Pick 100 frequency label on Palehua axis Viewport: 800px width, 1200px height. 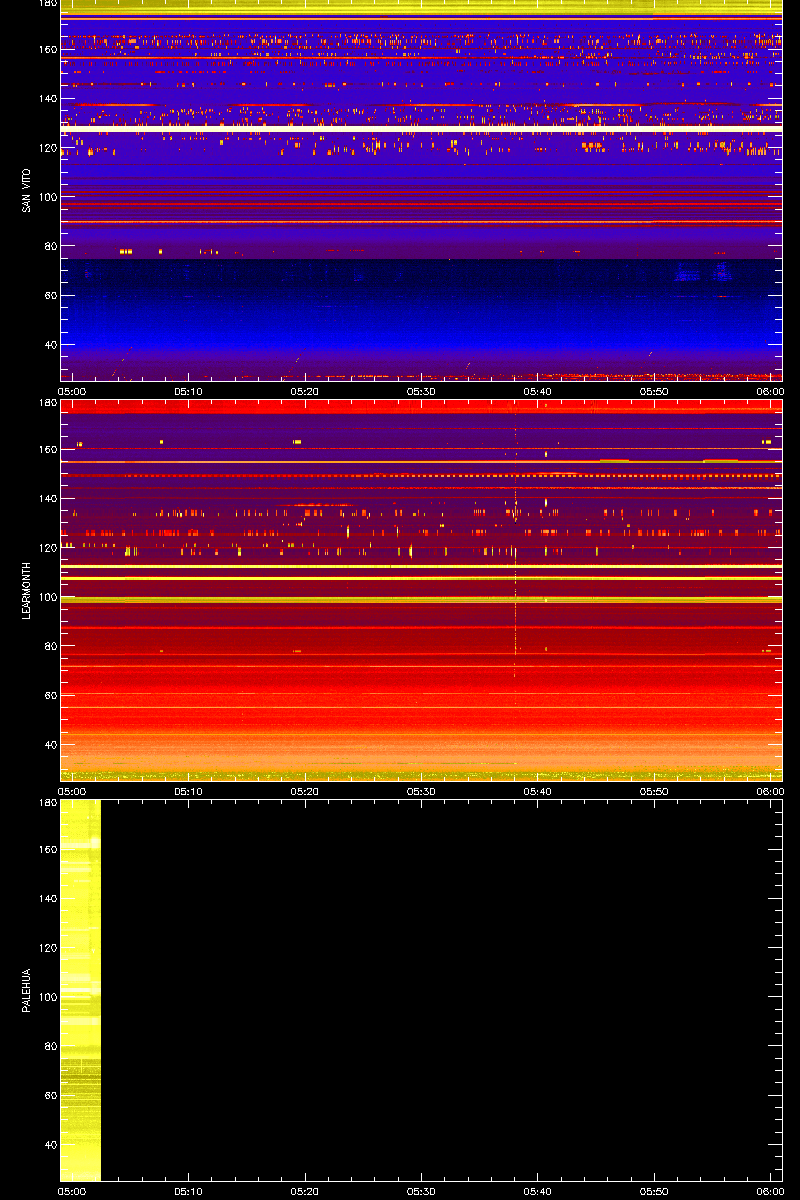(46, 997)
